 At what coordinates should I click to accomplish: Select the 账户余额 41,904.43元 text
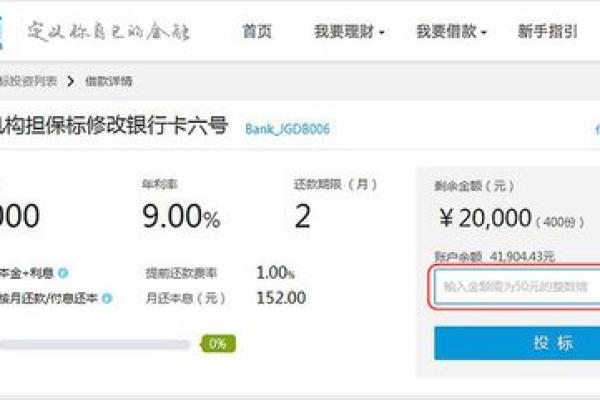tap(494, 256)
